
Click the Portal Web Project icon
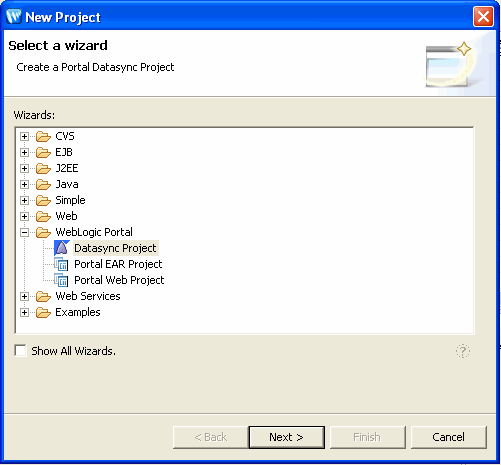click(x=62, y=280)
